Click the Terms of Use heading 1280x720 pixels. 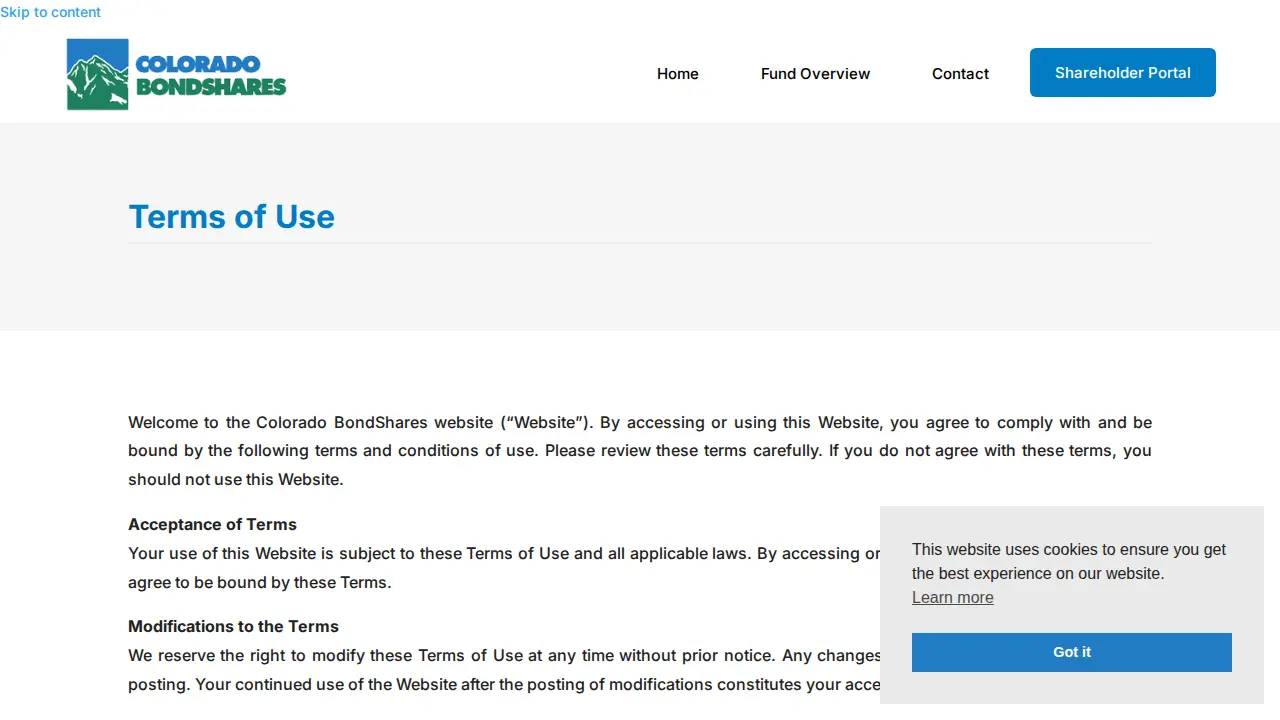click(x=232, y=217)
